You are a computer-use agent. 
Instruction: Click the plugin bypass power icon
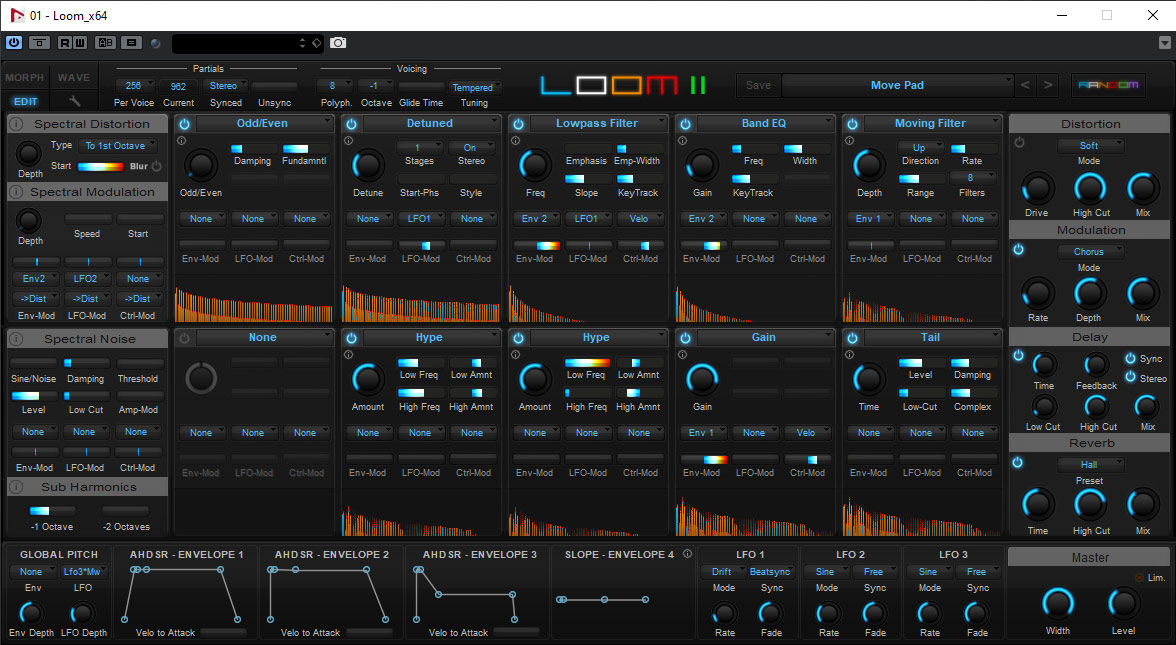(14, 43)
